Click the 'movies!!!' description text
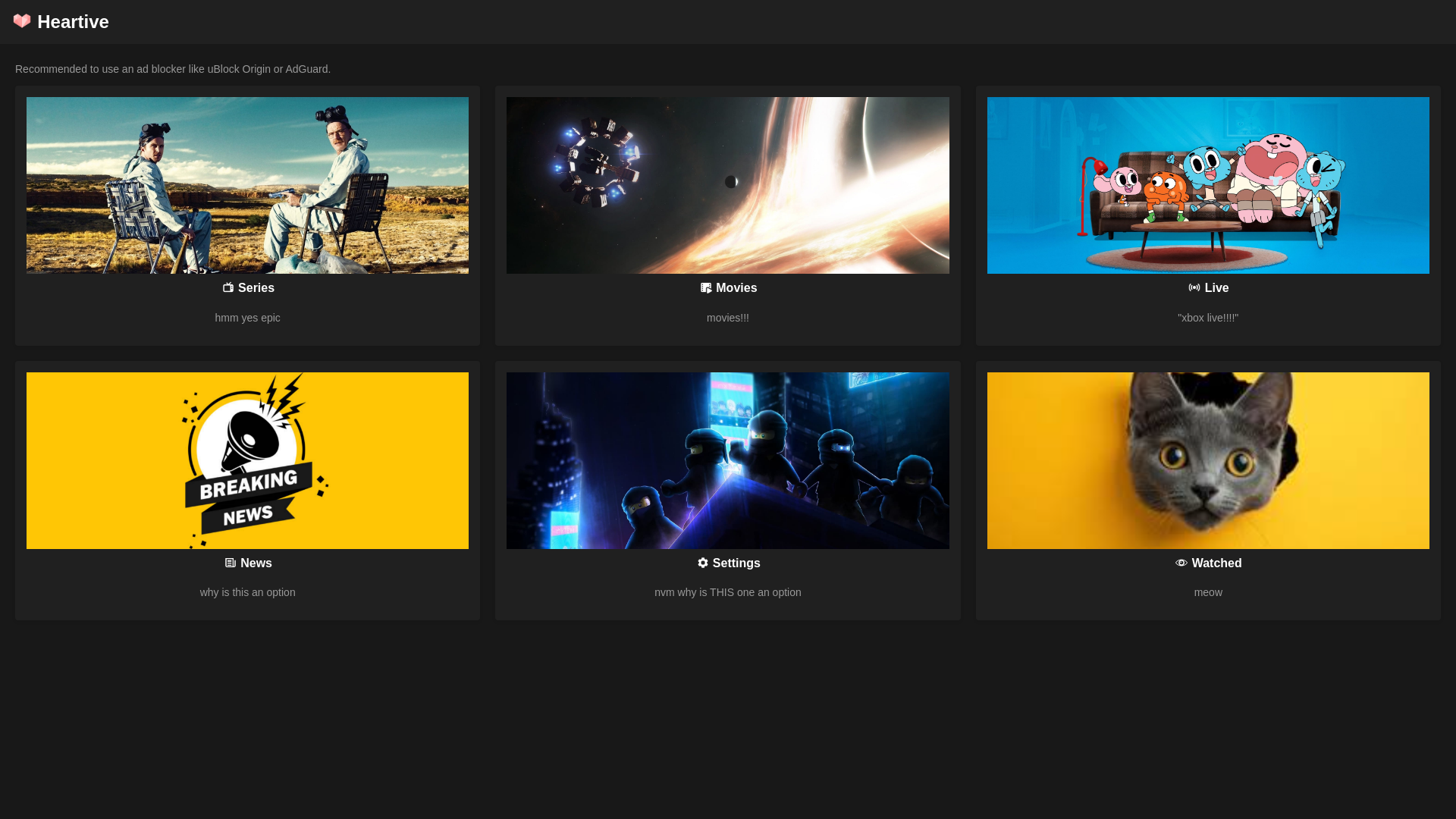This screenshot has height=819, width=1456. coord(728,318)
